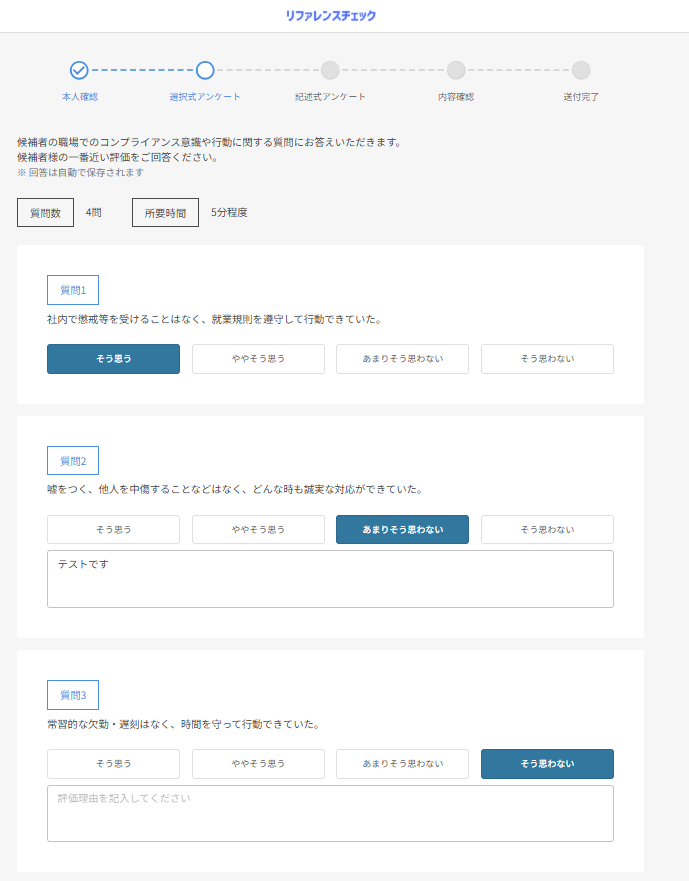Click the question 2 text area containing テストです
This screenshot has width=689, height=881.
330,579
